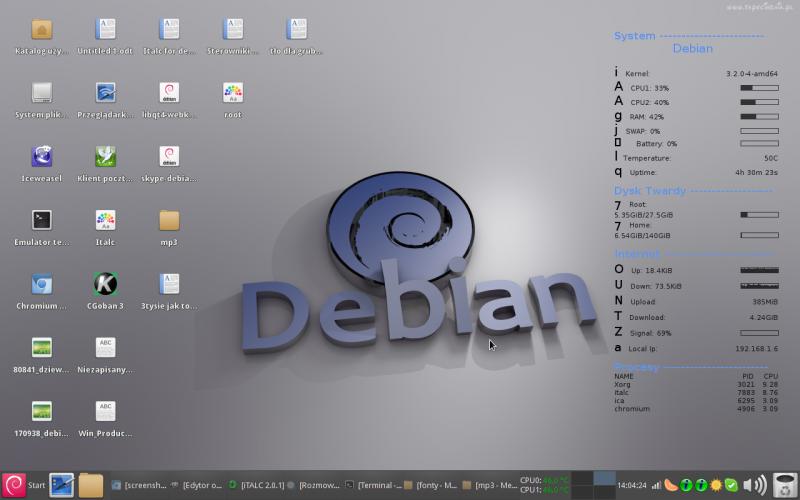Screen dimensions: 800x500
Task: Open the mp3 folder on the desktop
Action: (x=169, y=220)
